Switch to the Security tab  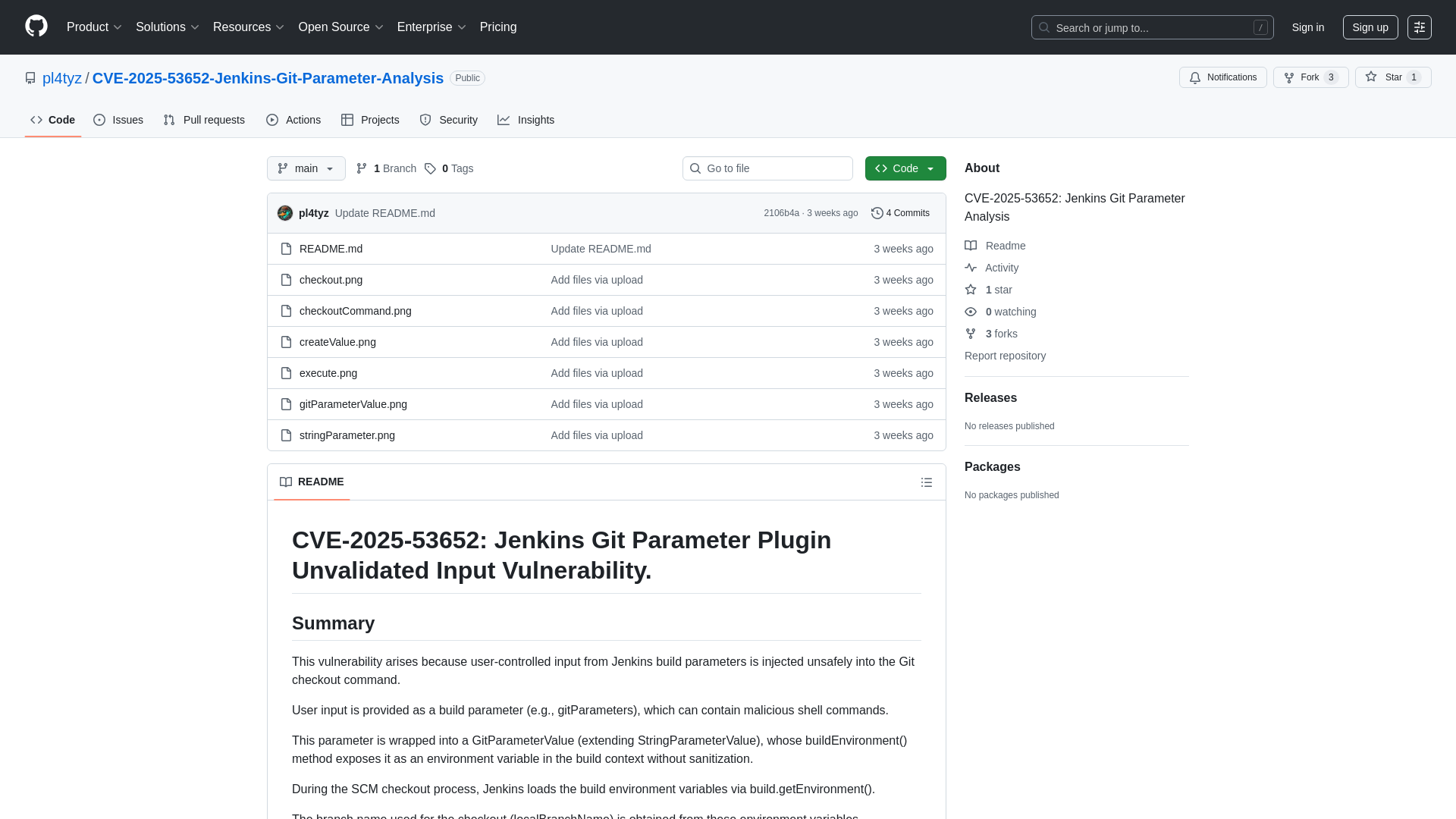449,120
